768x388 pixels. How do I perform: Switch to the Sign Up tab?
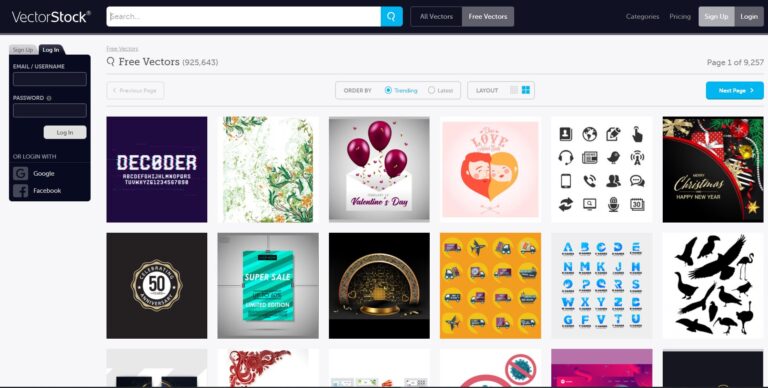coord(23,50)
